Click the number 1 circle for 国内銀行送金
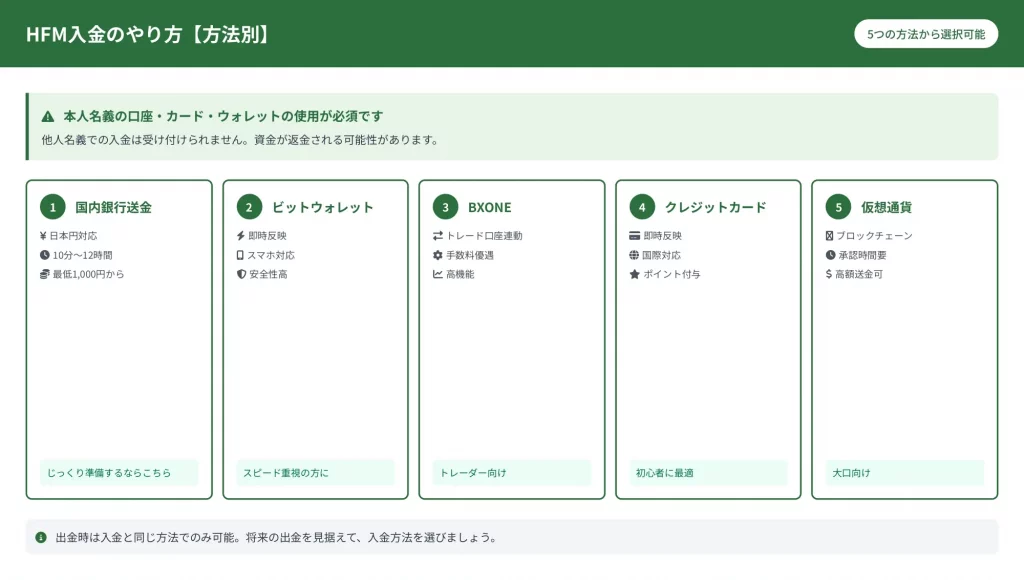Viewport: 1024px width, 580px height. click(x=52, y=207)
